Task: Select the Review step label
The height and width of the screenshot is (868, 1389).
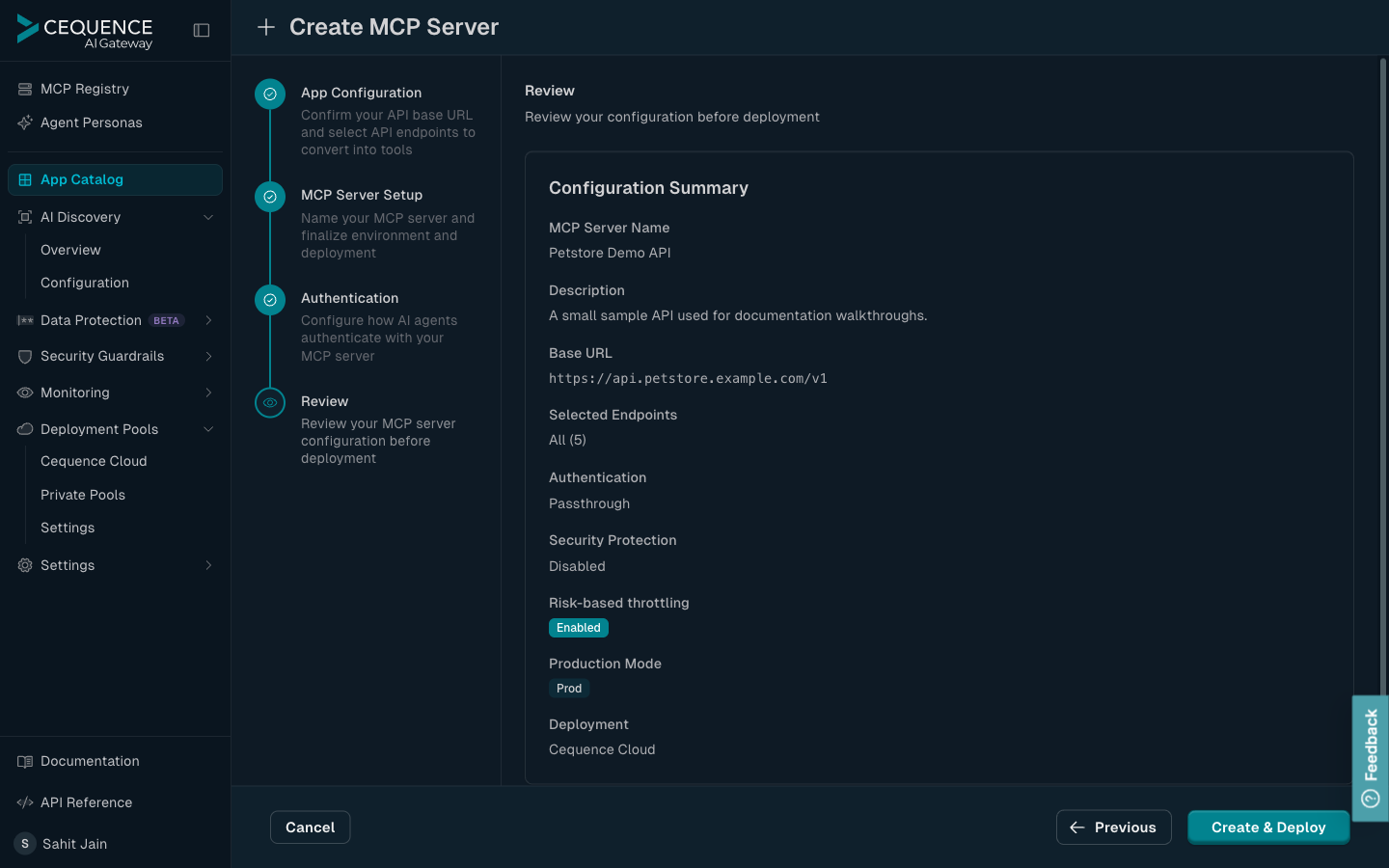Action: tap(324, 401)
